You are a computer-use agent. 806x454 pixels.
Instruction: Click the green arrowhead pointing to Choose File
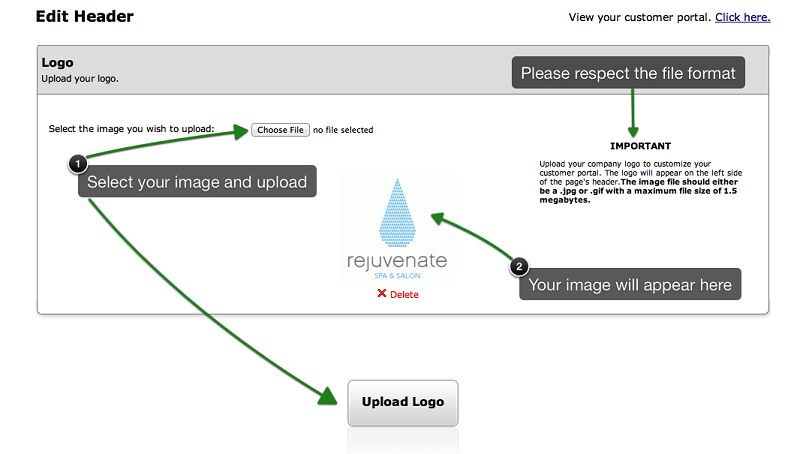[x=241, y=131]
